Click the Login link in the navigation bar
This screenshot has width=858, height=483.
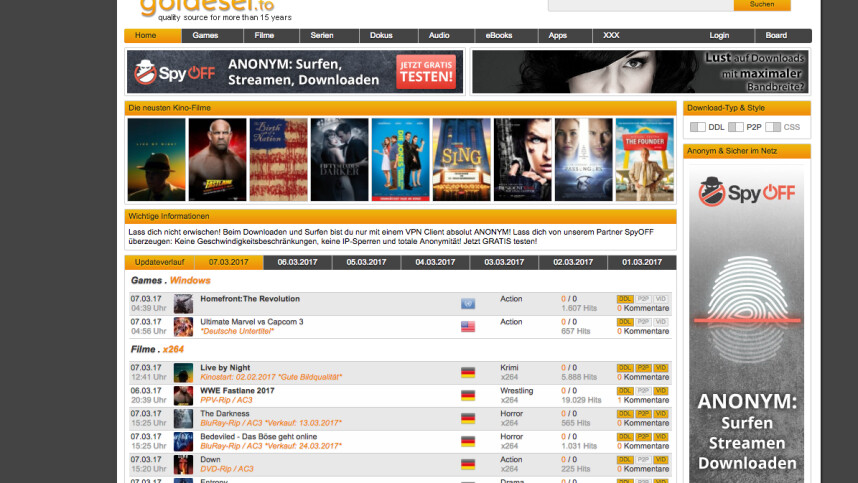719,36
